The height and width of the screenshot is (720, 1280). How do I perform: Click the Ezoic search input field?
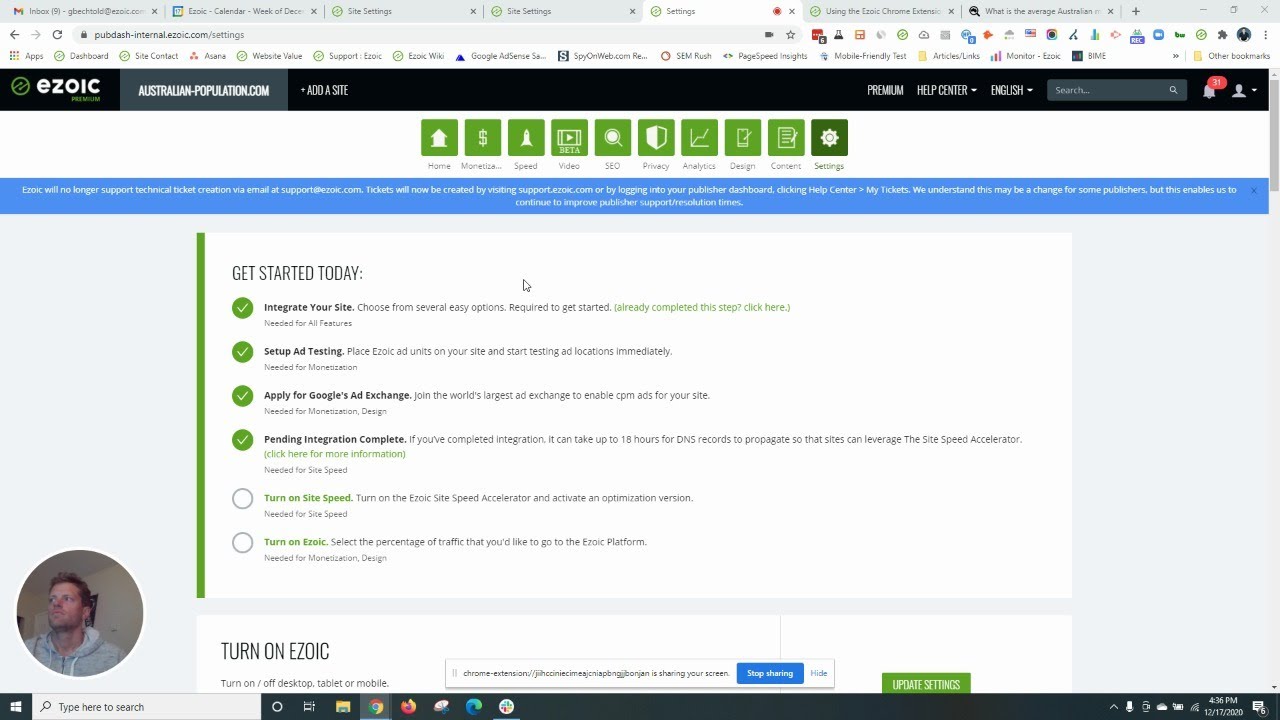[1109, 90]
